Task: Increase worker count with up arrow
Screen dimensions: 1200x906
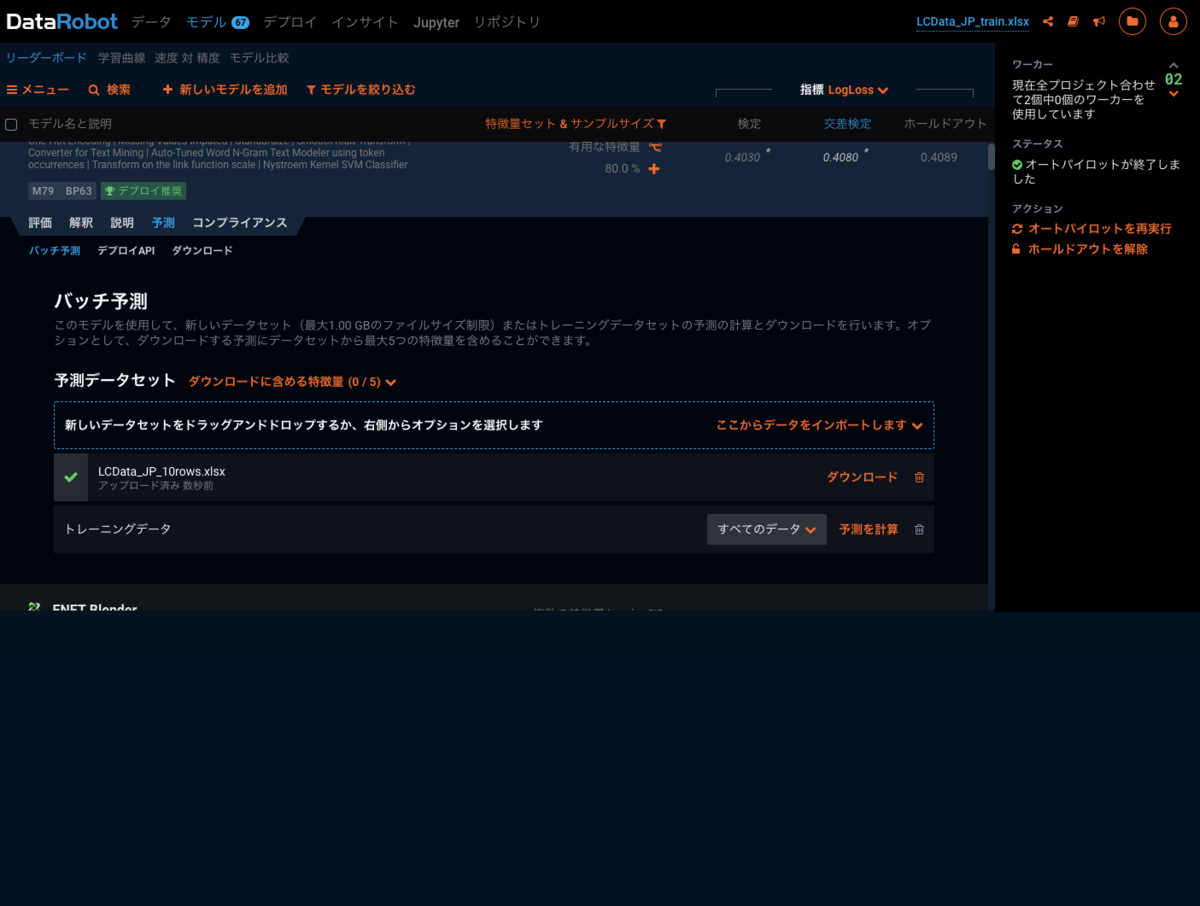Action: [1174, 67]
